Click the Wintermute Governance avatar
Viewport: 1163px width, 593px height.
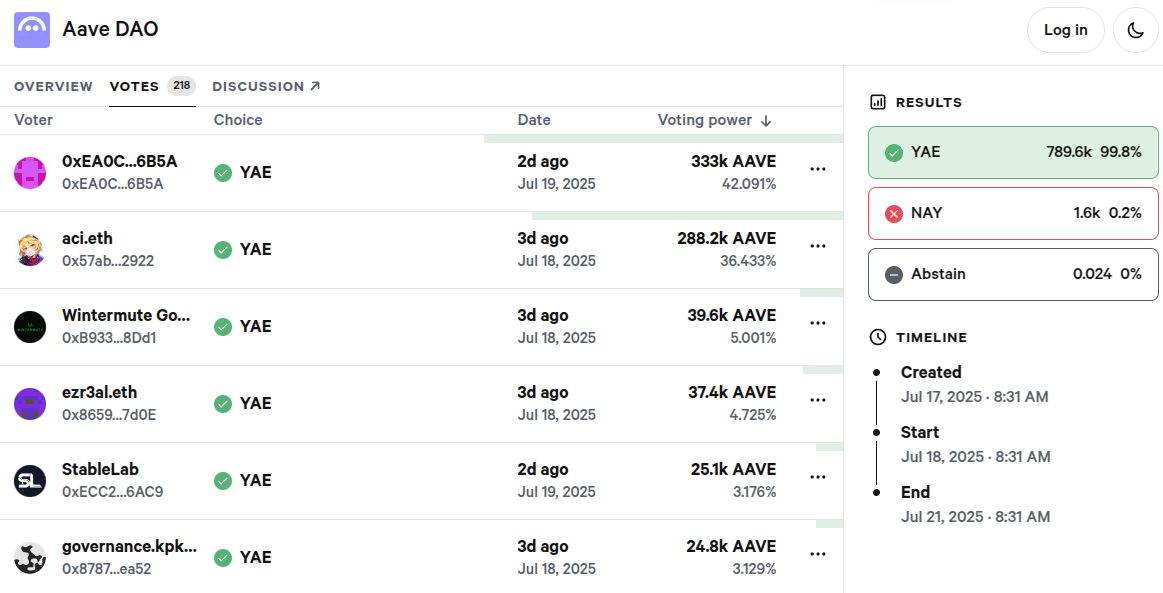coord(30,327)
